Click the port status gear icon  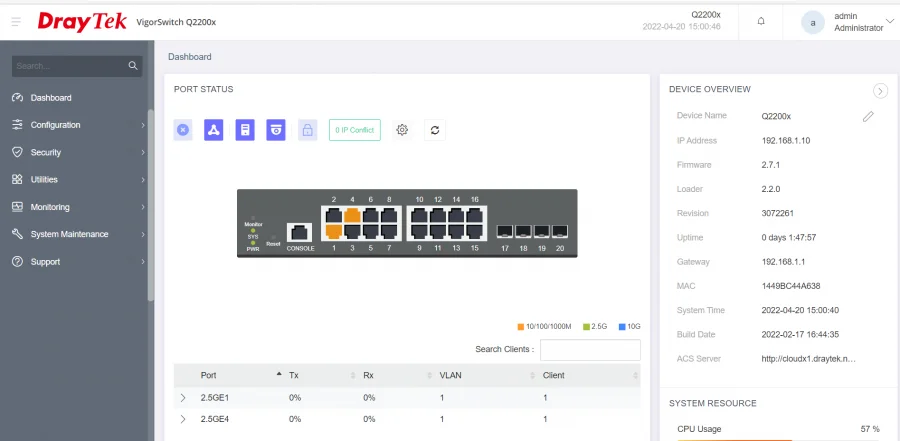coord(402,130)
